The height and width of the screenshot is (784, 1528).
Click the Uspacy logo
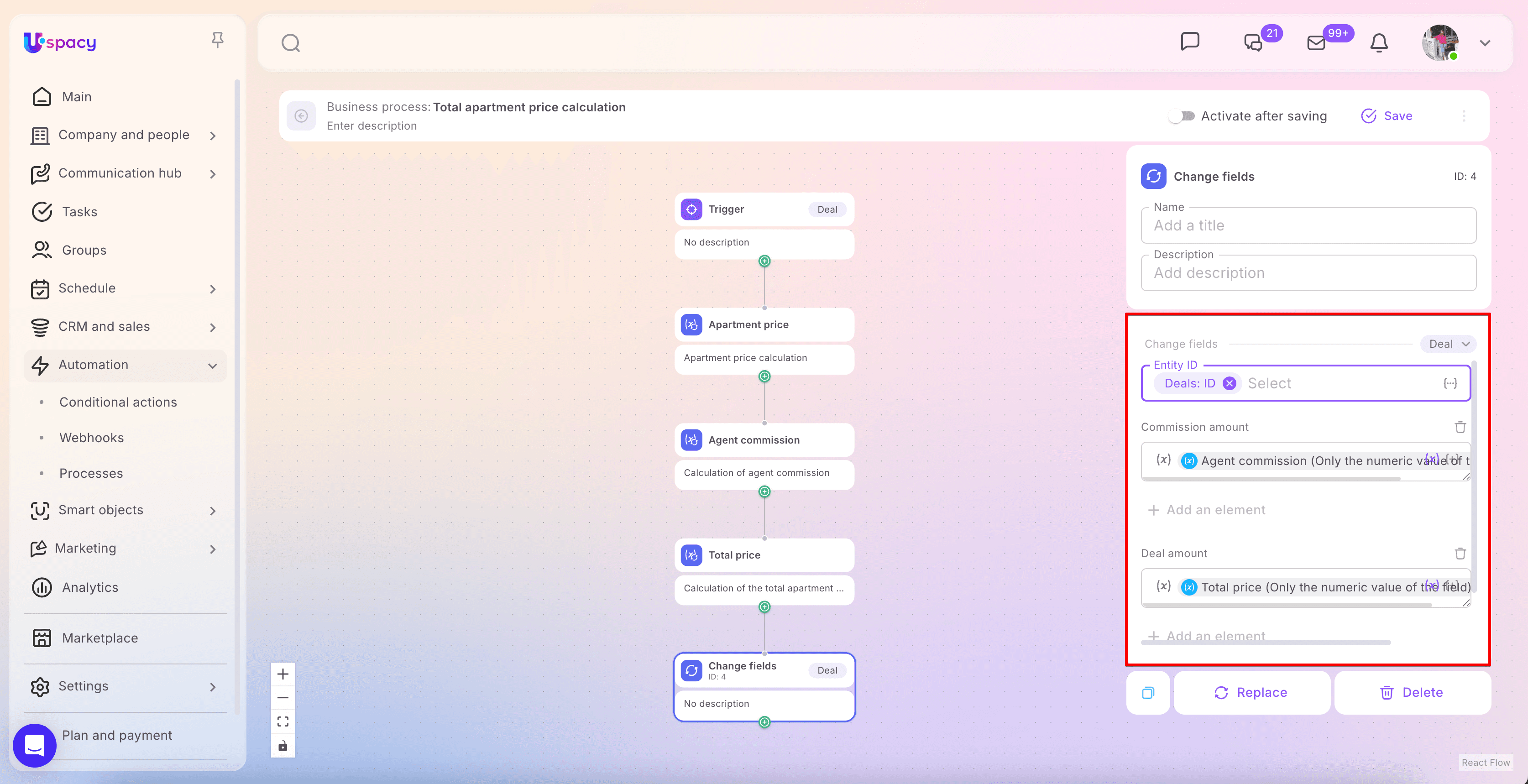[60, 42]
